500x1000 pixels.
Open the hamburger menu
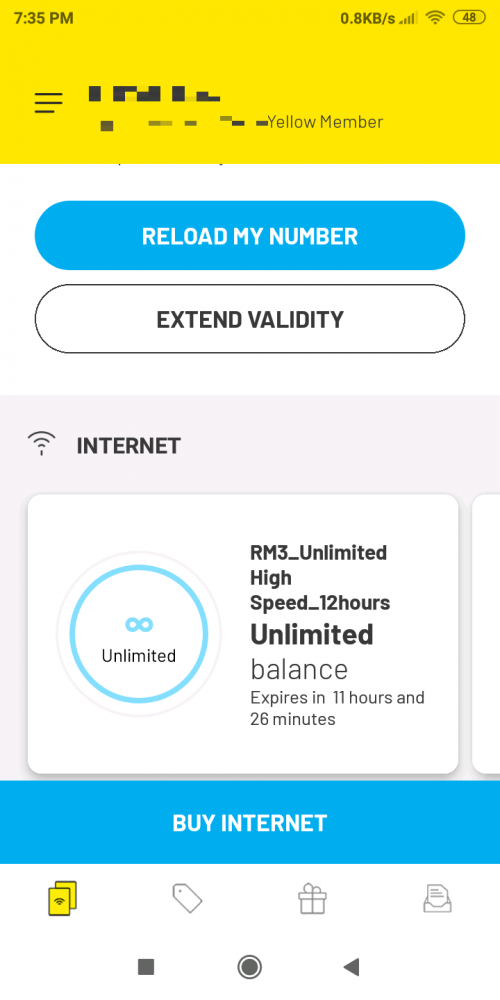[48, 103]
